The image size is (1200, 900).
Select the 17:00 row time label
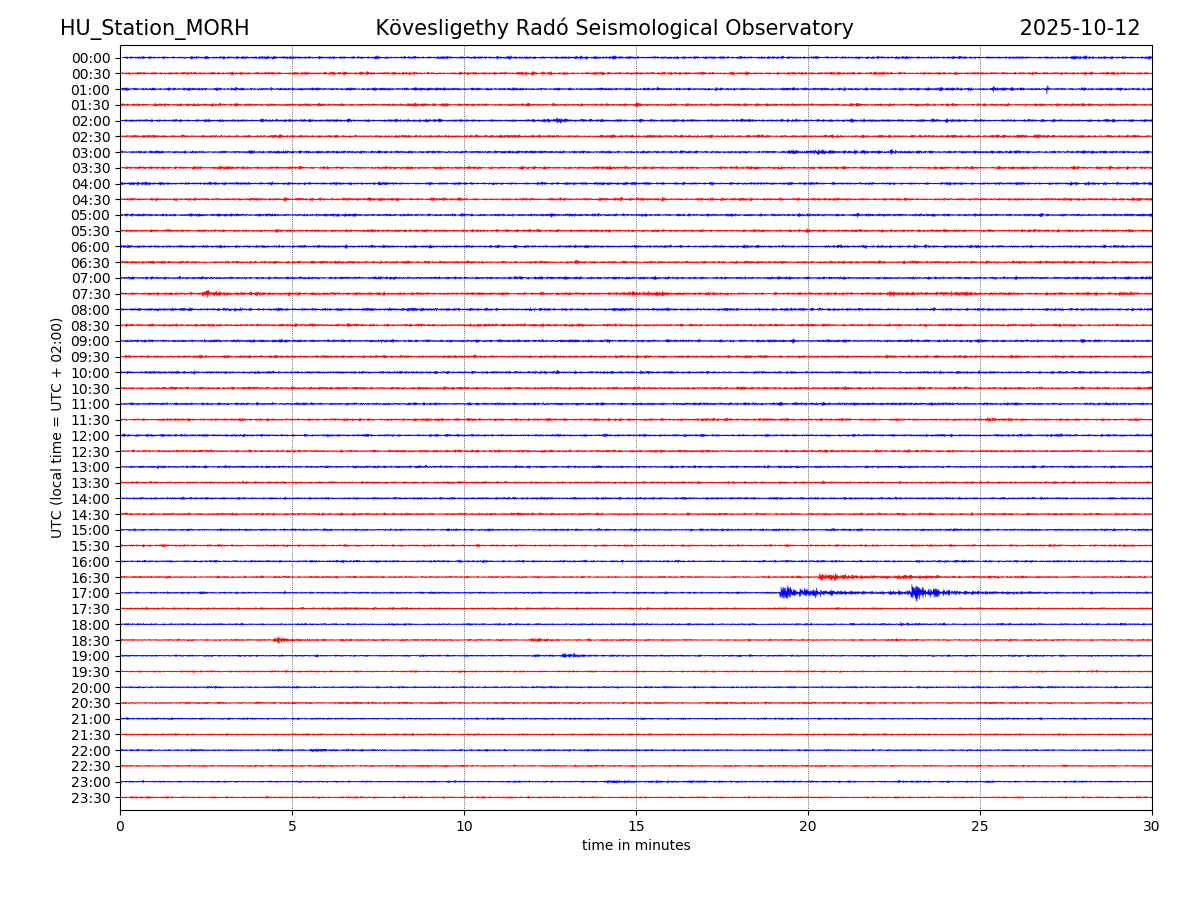91,593
